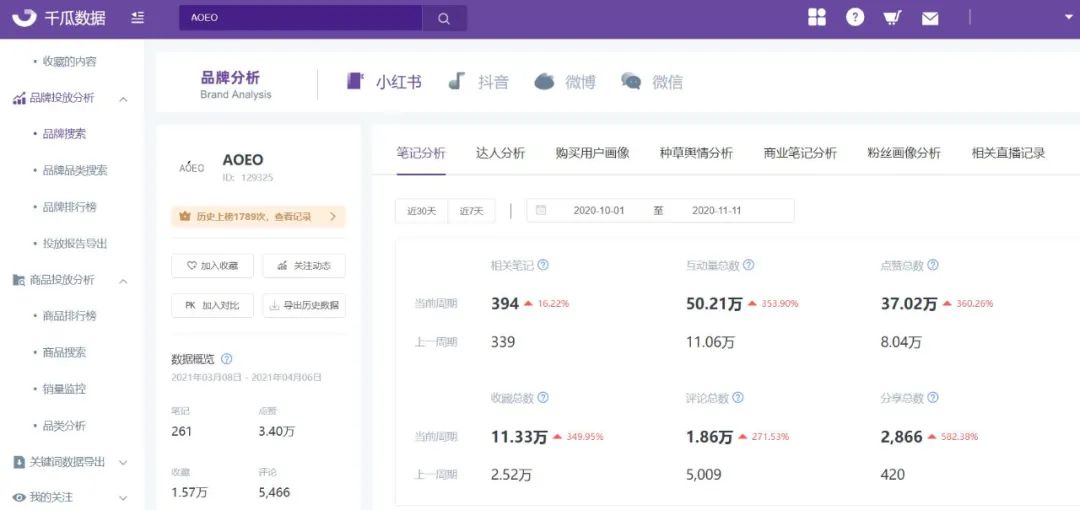Click the 37.02万 点赞 value
1080x510 pixels.
pyautogui.click(x=909, y=304)
